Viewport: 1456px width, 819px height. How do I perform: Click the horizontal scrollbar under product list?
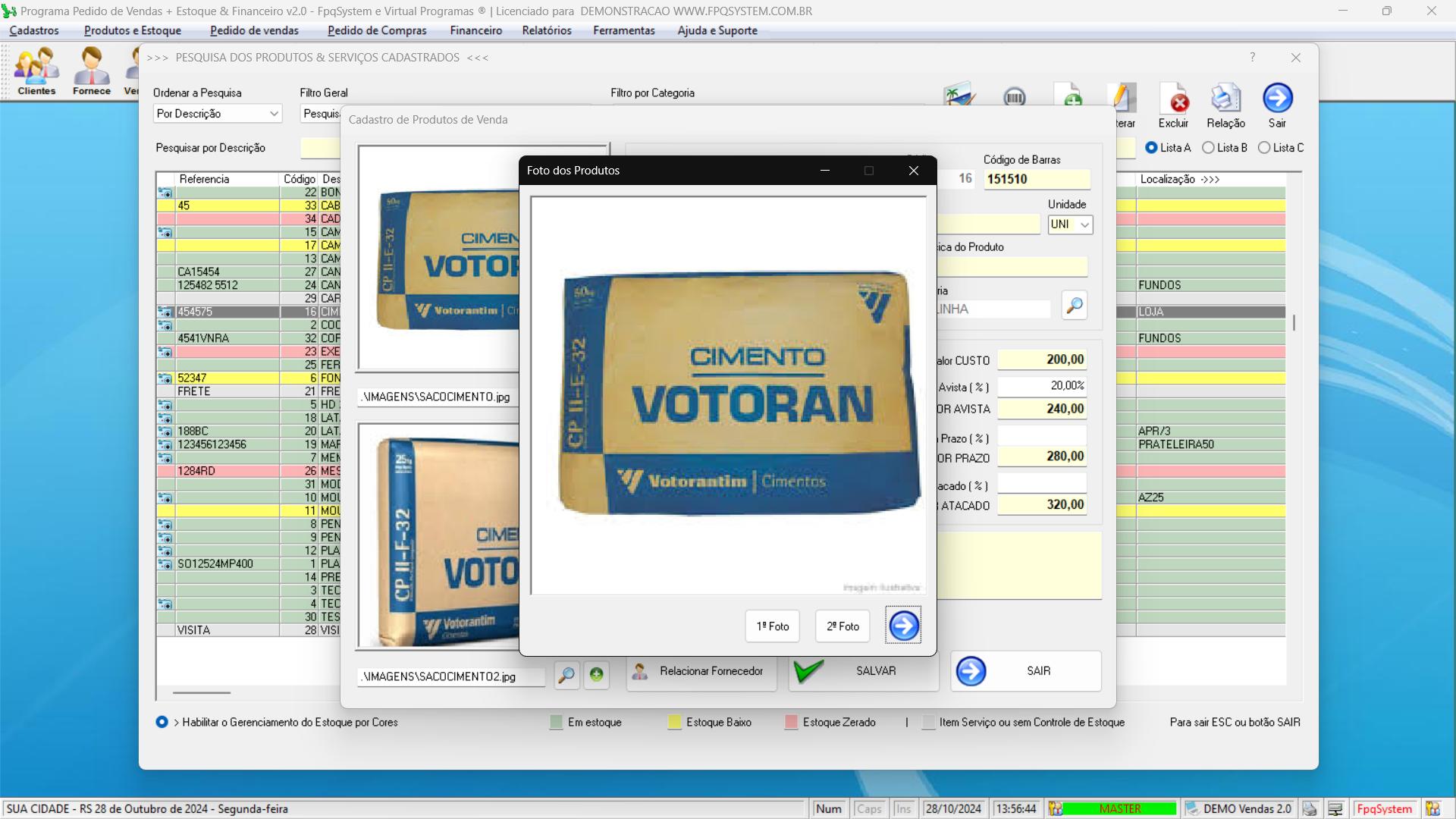(x=201, y=692)
